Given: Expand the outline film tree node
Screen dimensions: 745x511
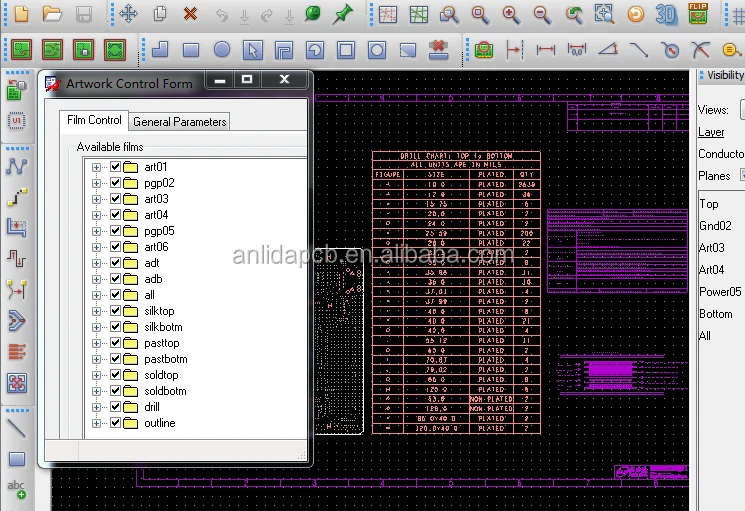Looking at the screenshot, I should click(97, 423).
